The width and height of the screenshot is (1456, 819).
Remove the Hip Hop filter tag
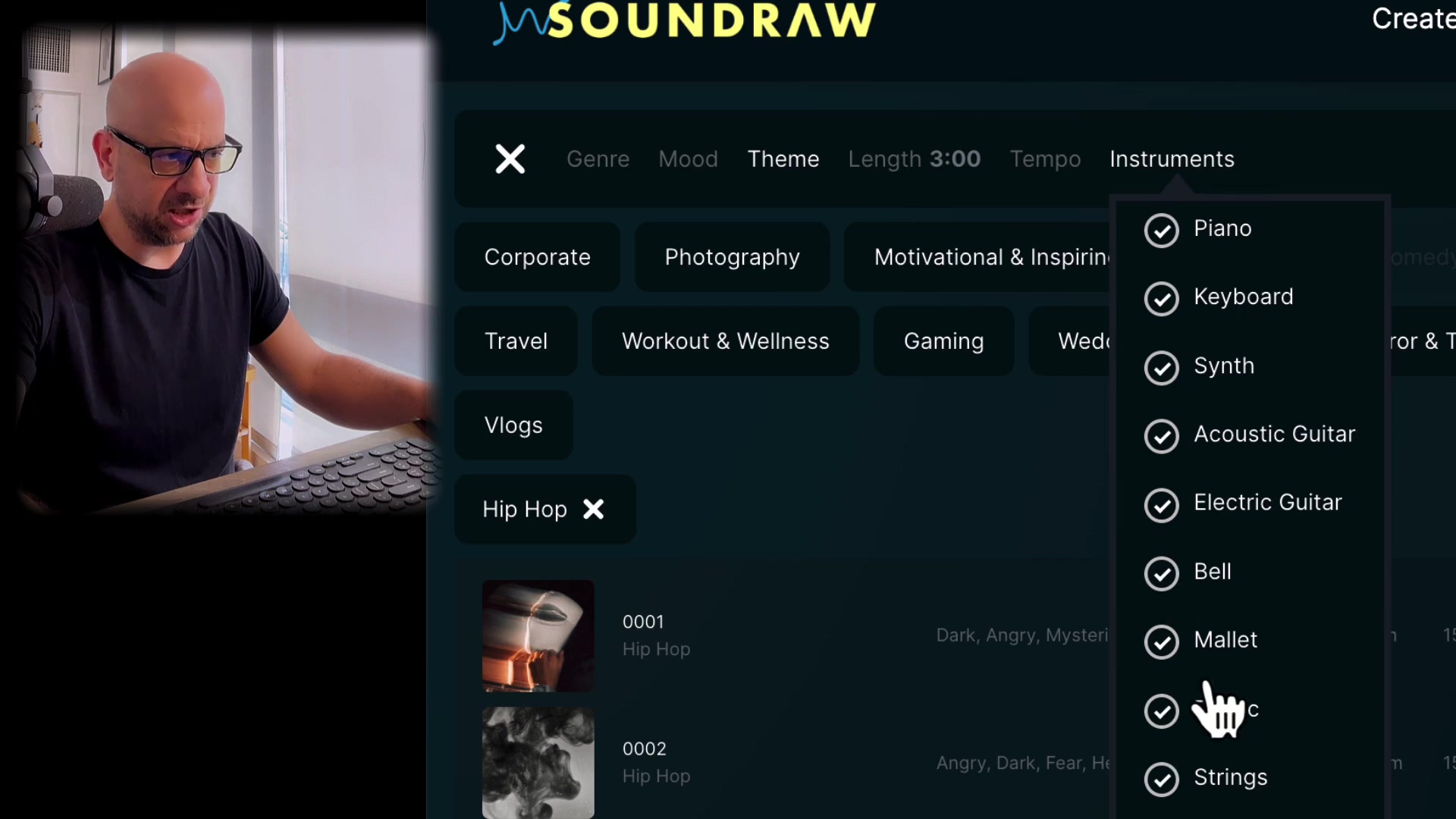click(x=593, y=509)
